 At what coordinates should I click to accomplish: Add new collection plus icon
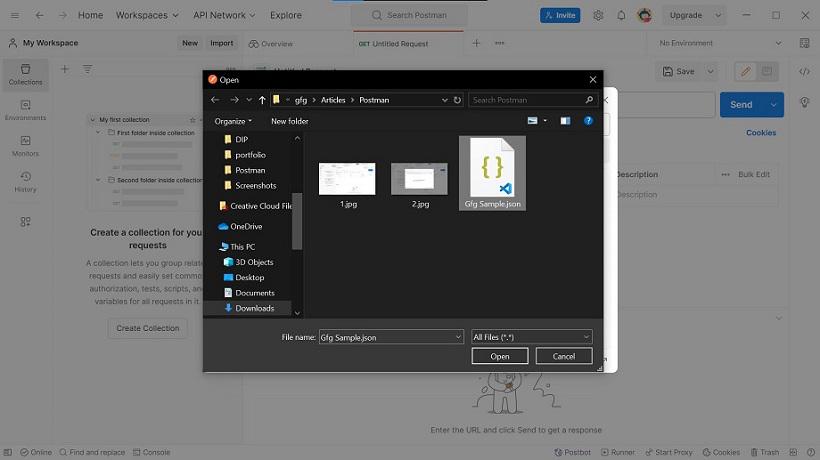pyautogui.click(x=64, y=69)
